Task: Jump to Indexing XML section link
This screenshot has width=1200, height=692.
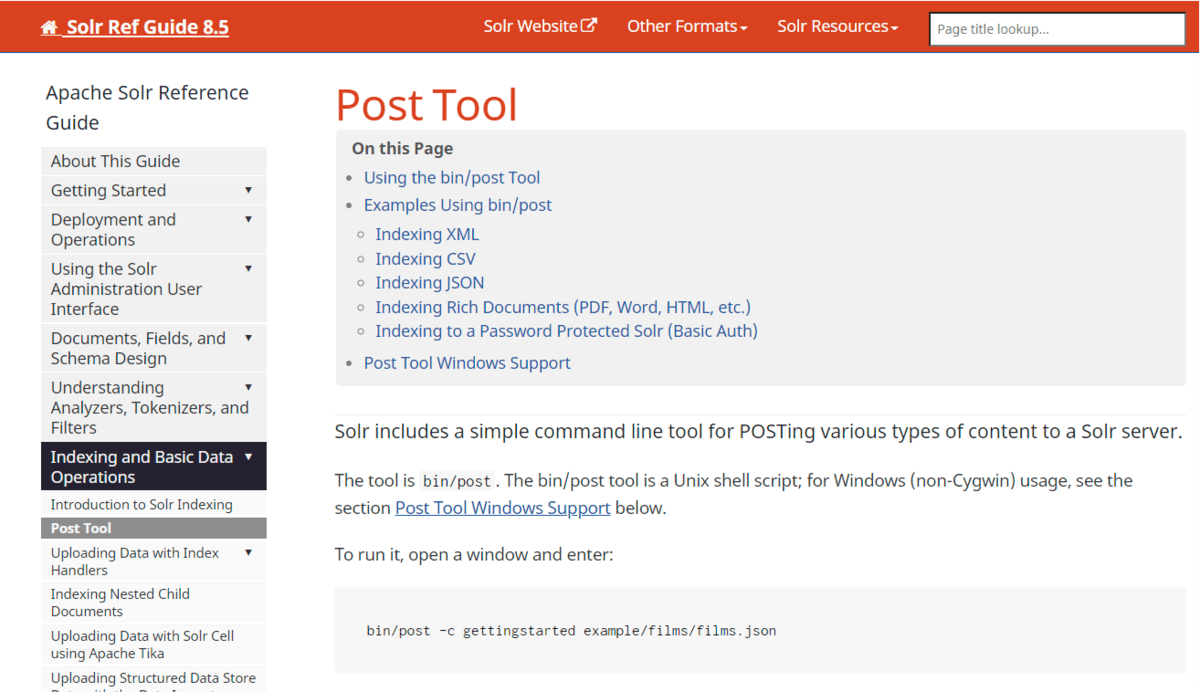Action: (x=427, y=234)
